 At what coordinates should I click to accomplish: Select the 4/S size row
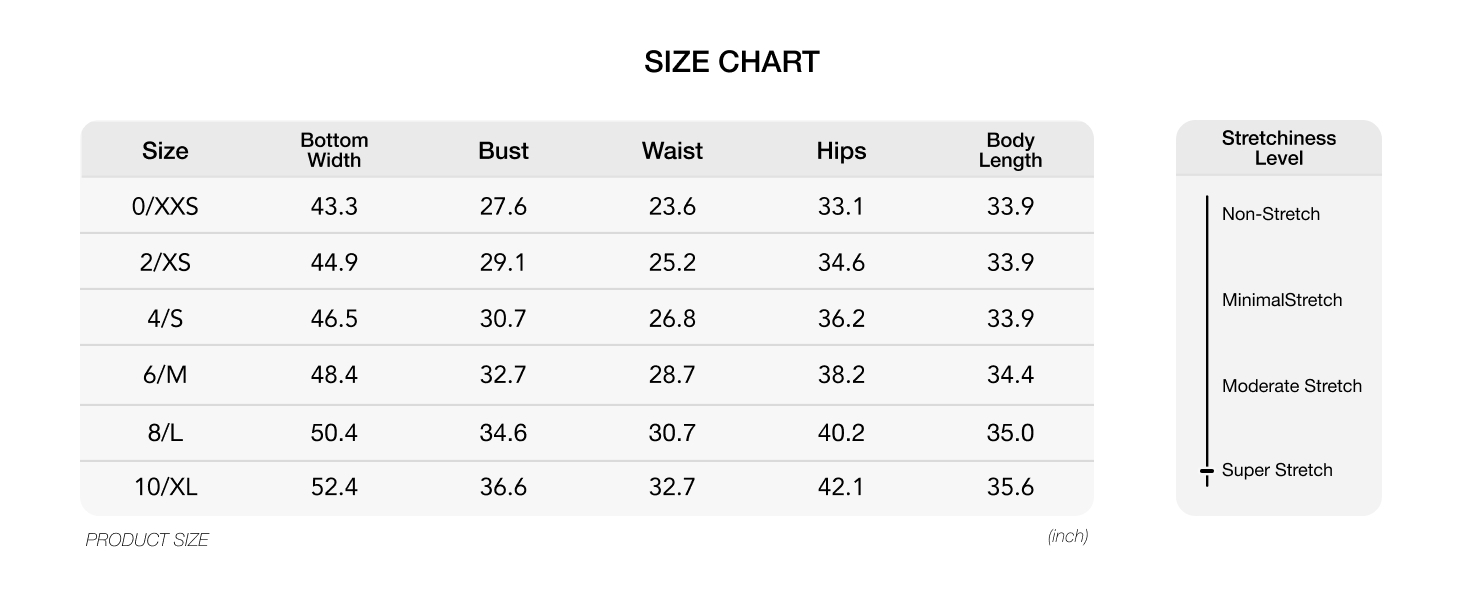pos(587,318)
